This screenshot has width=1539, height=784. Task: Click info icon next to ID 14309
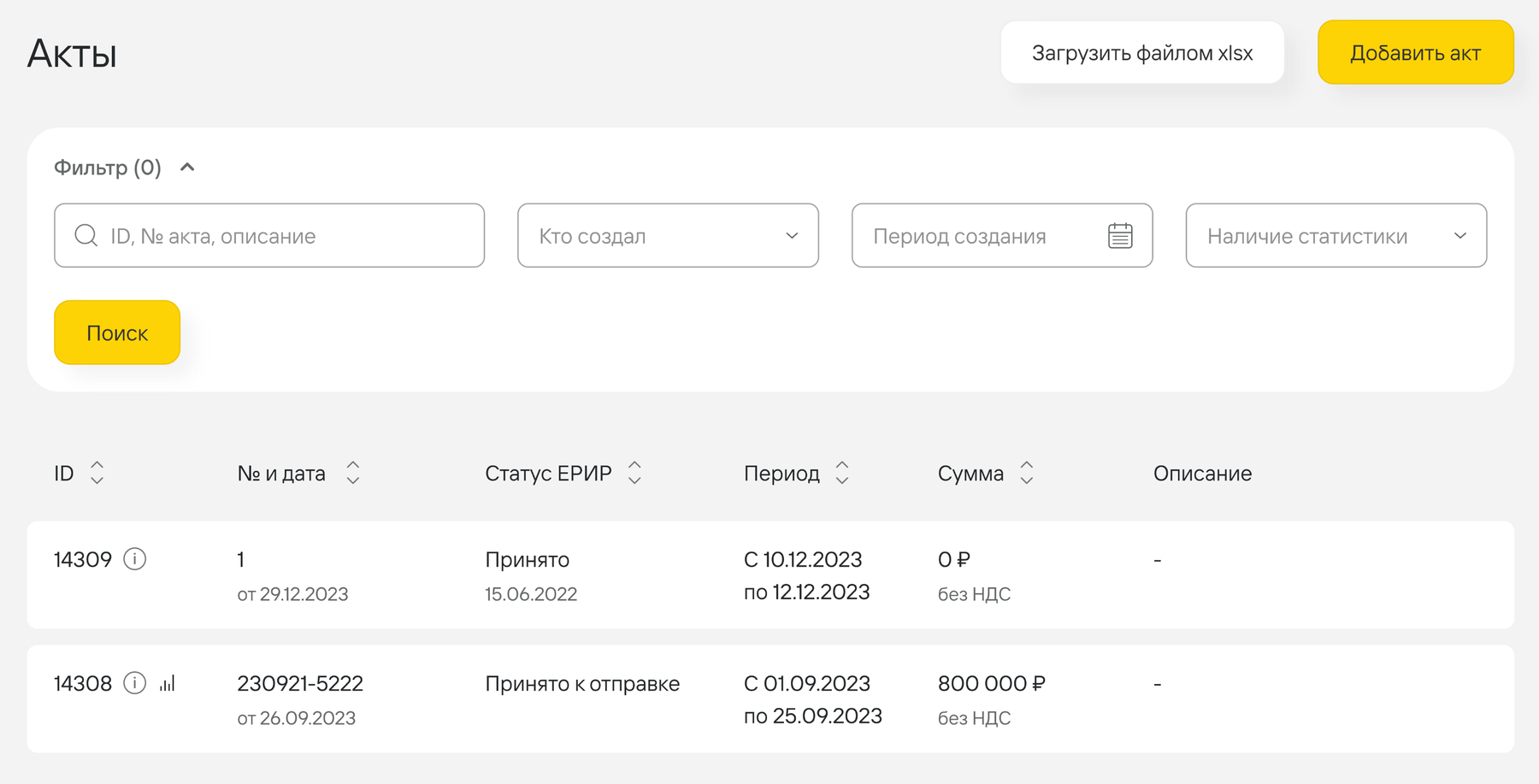135,559
